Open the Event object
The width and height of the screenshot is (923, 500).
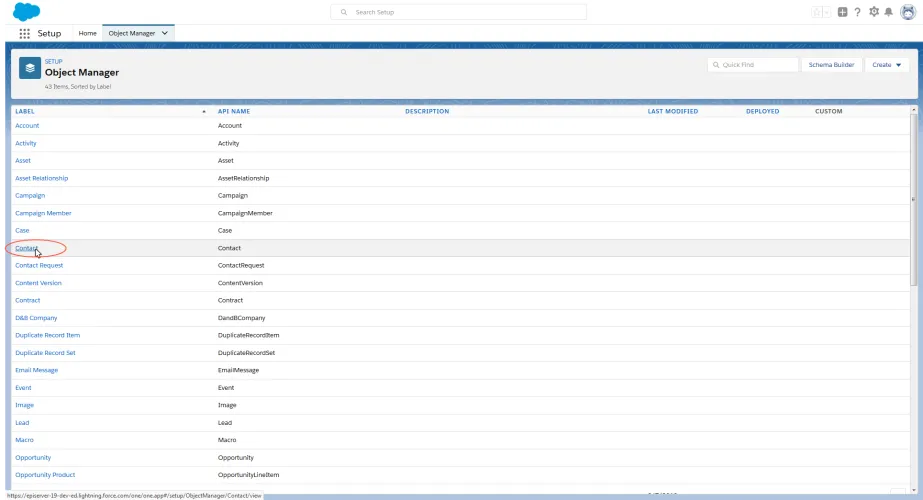click(23, 388)
